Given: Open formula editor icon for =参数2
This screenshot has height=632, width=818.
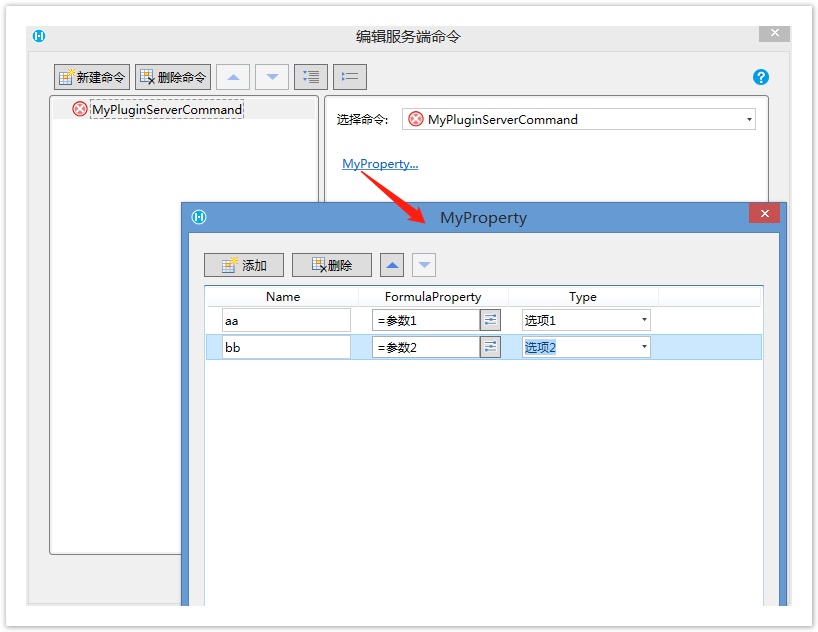Looking at the screenshot, I should tap(490, 347).
